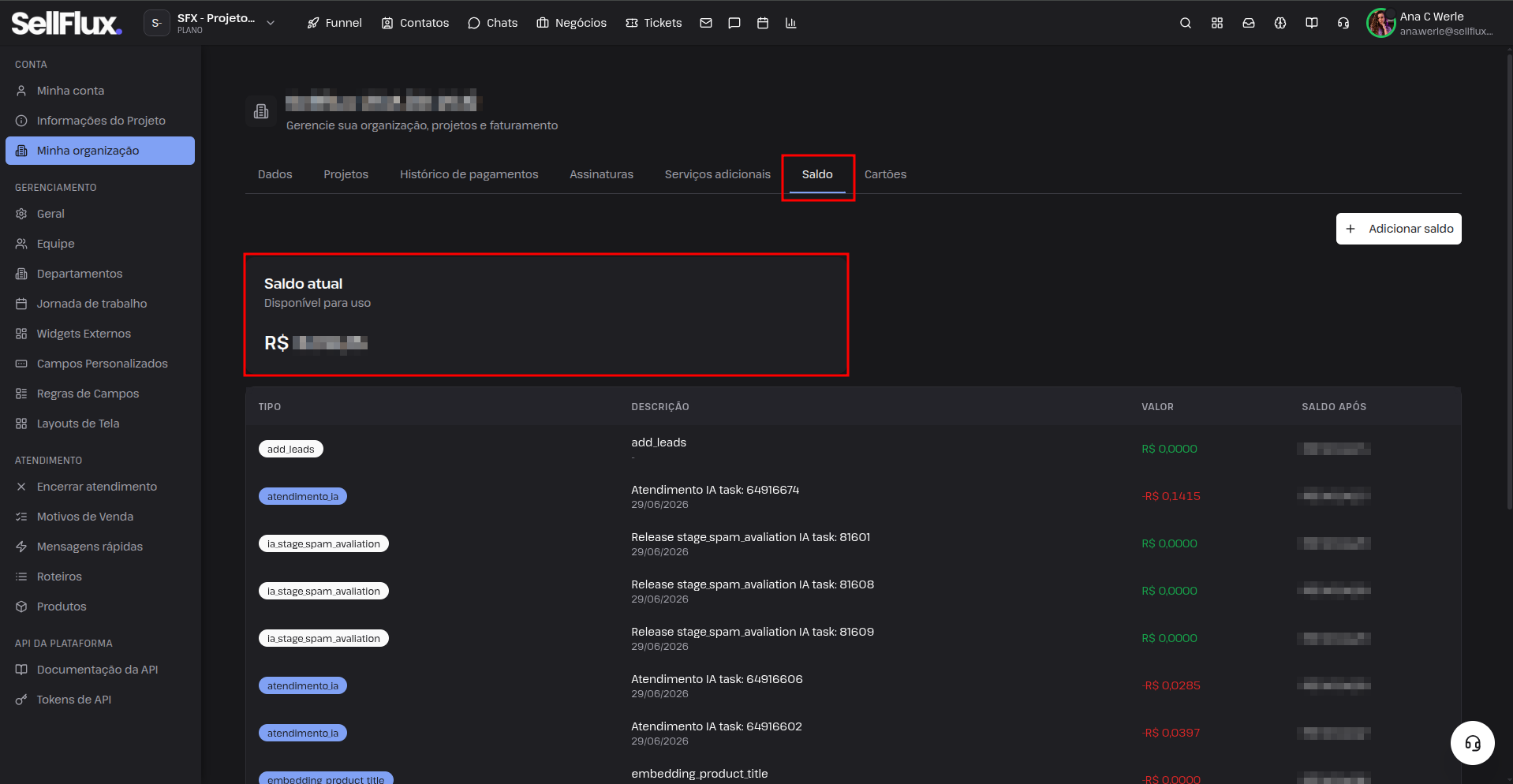Switch to the Histórico de pagamentos tab
Screen dimensions: 1513x784
(469, 174)
